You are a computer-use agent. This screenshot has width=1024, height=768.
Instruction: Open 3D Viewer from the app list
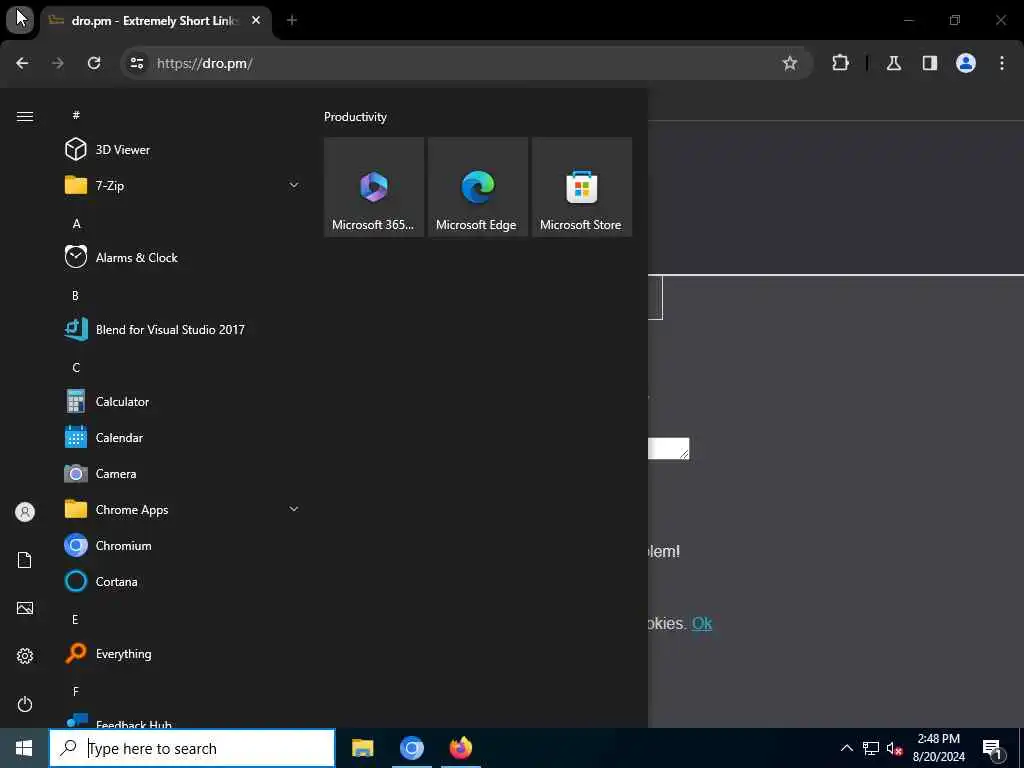pos(182,150)
